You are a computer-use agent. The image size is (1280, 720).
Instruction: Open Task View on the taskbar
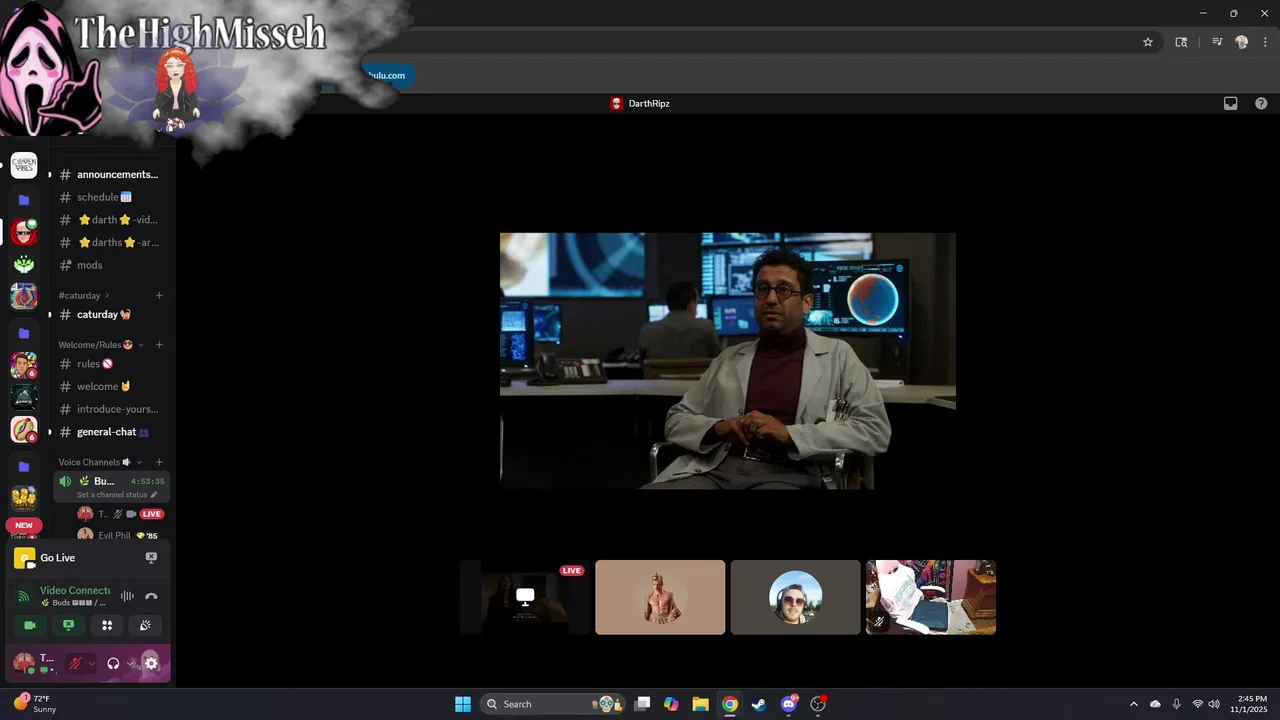[643, 704]
